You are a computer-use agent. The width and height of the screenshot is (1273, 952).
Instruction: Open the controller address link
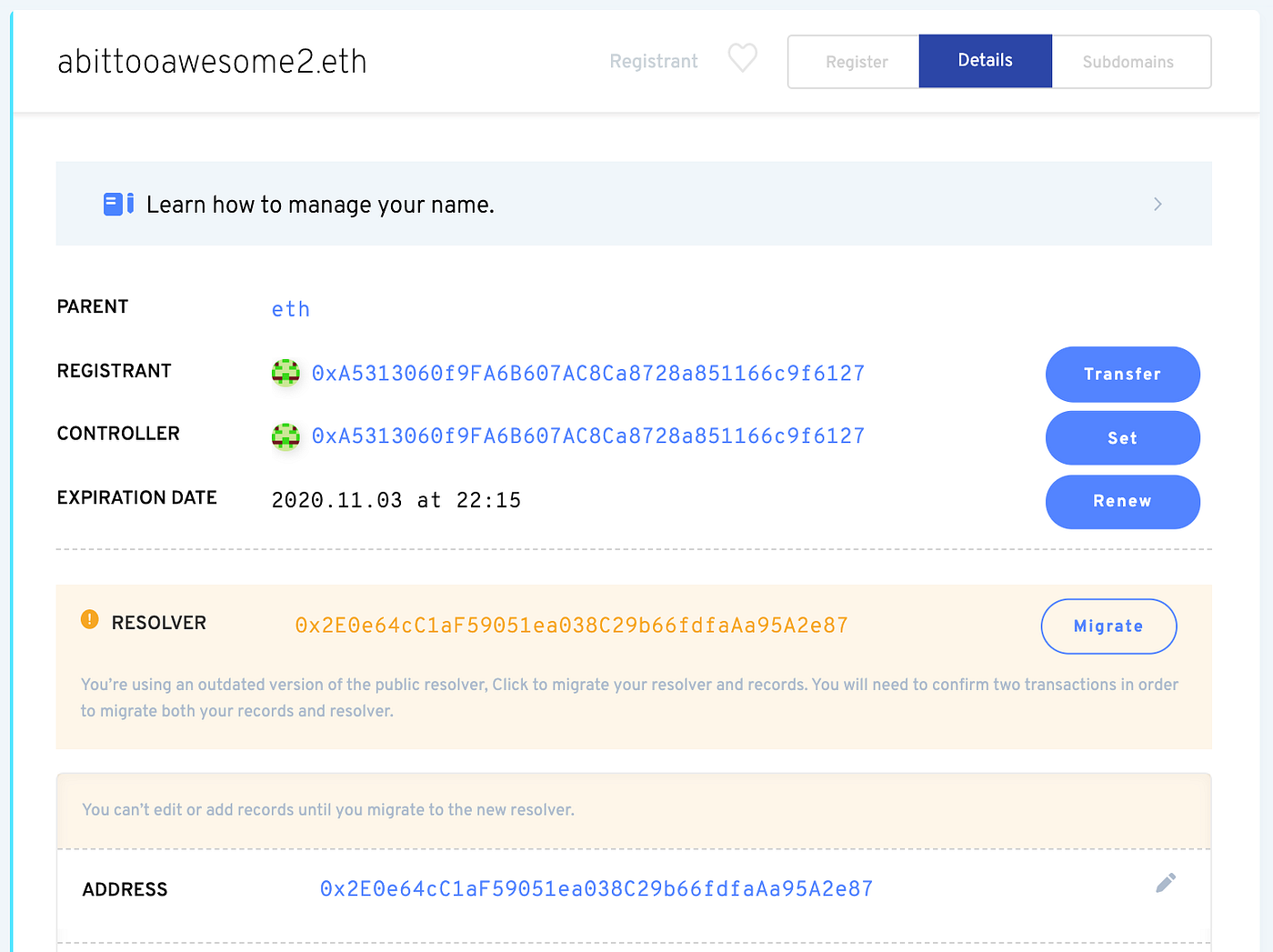click(588, 436)
